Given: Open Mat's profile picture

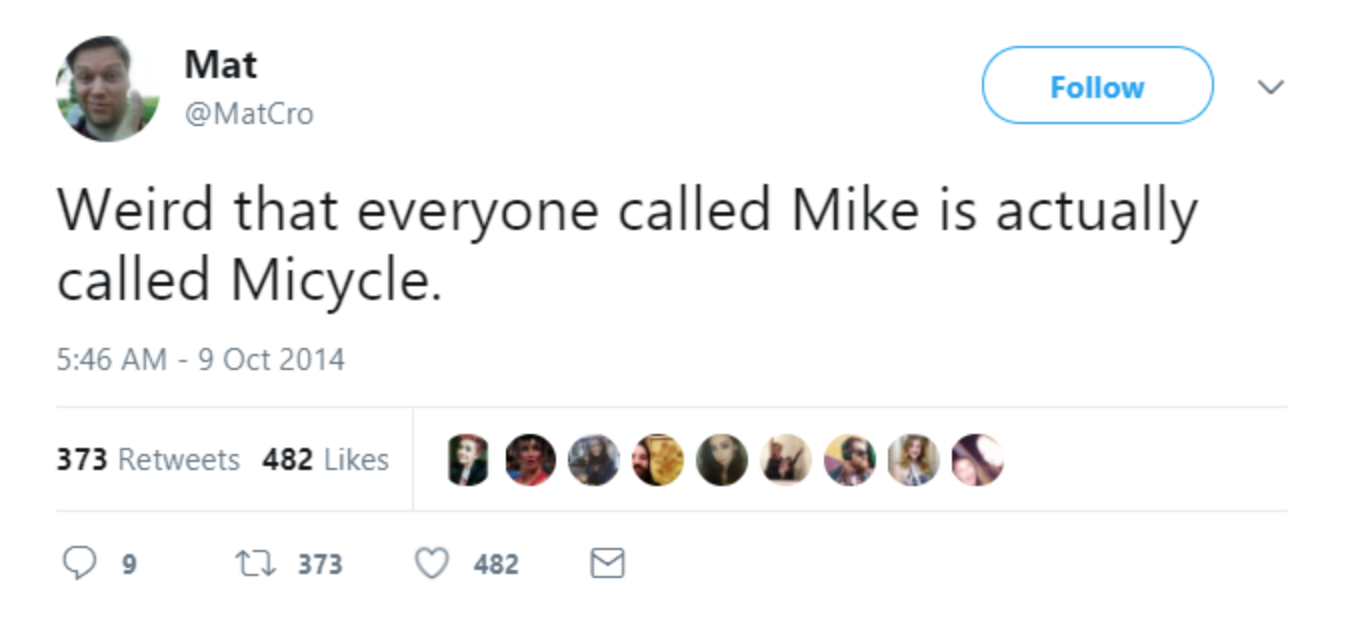Looking at the screenshot, I should pyautogui.click(x=107, y=88).
